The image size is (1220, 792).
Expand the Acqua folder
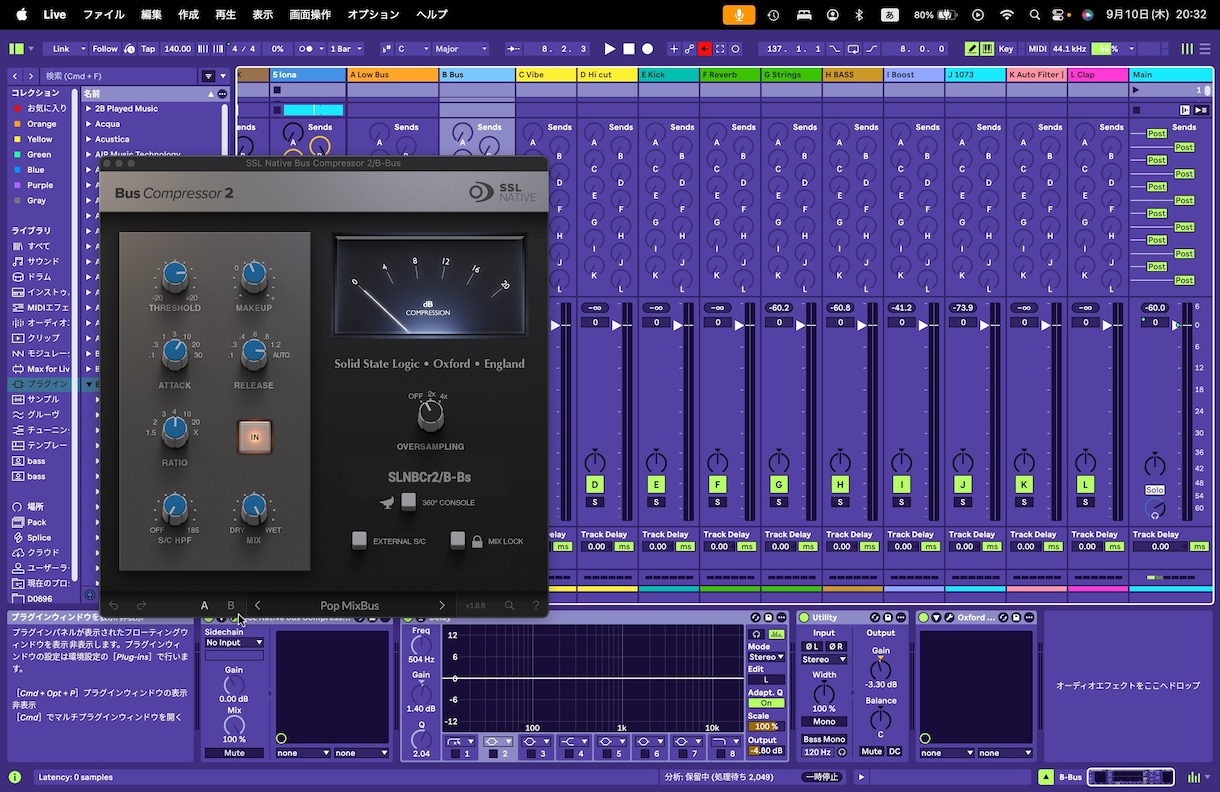pyautogui.click(x=88, y=124)
